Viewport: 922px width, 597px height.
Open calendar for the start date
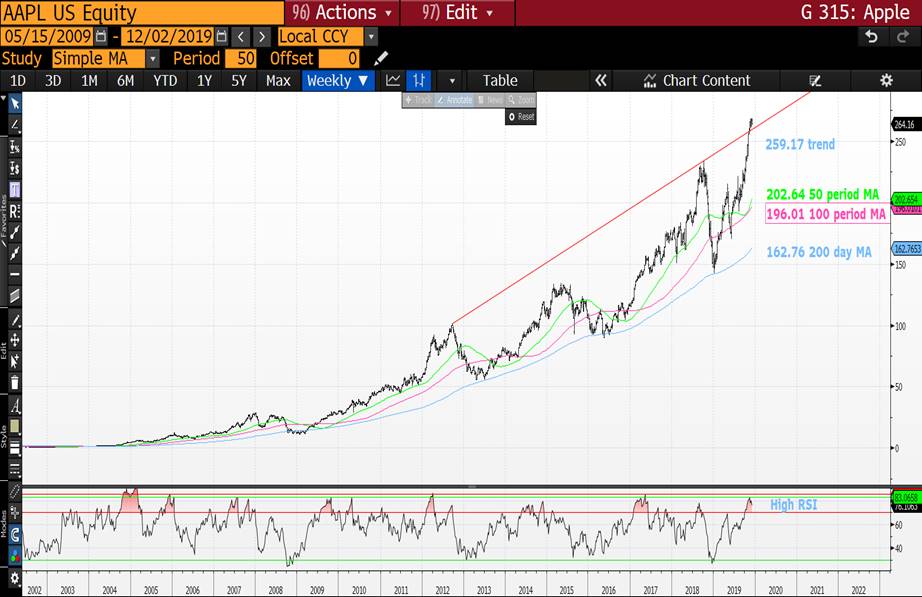[x=101, y=37]
